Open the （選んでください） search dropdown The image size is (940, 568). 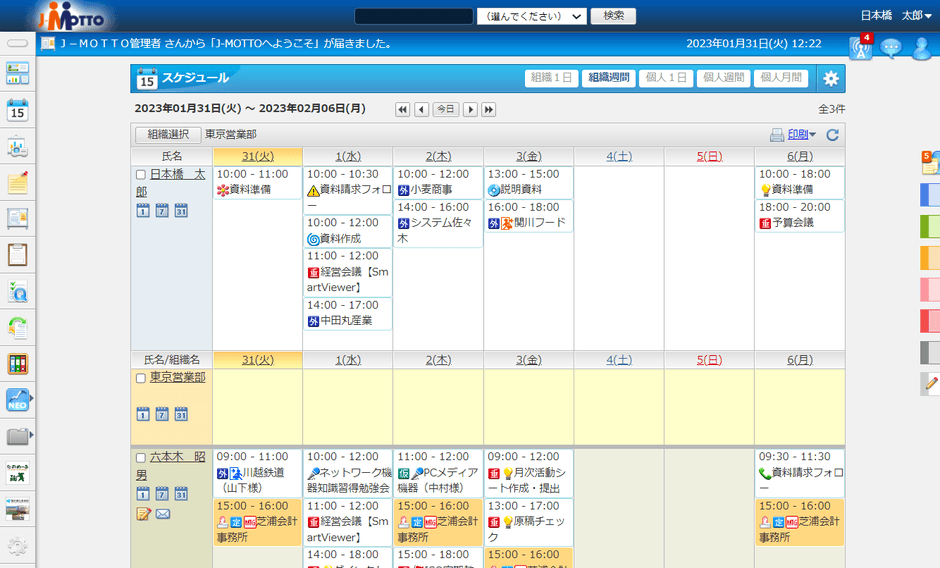532,16
